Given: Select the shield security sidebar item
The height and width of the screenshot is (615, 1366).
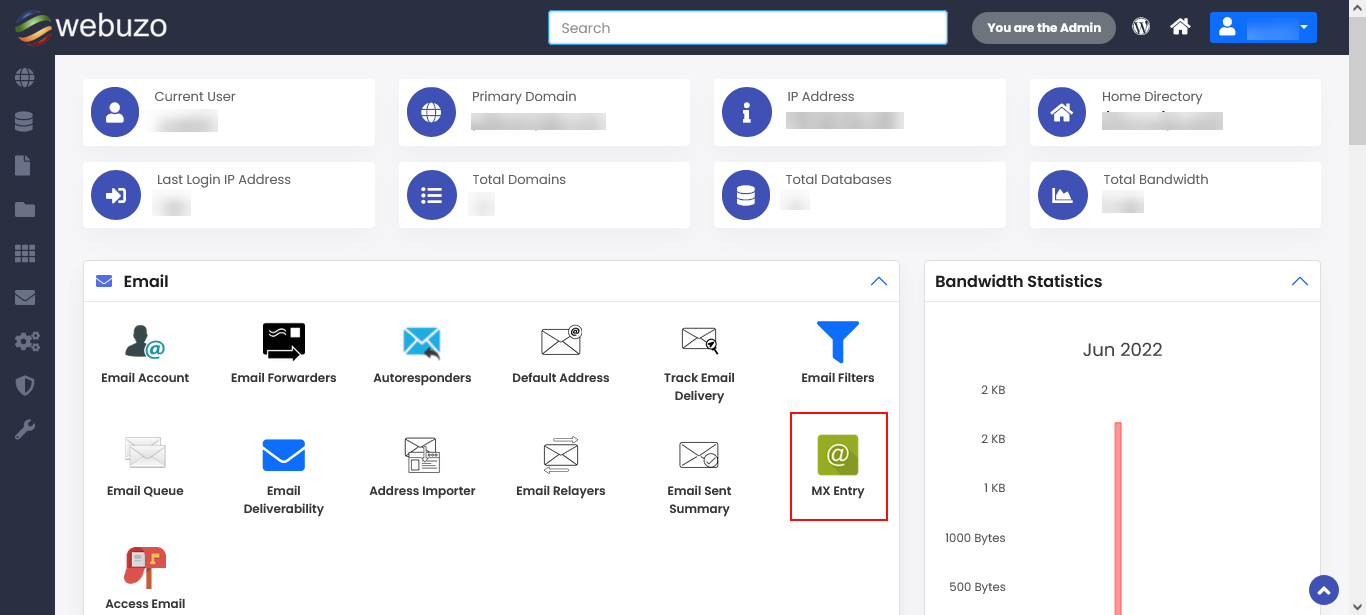Looking at the screenshot, I should (x=25, y=386).
